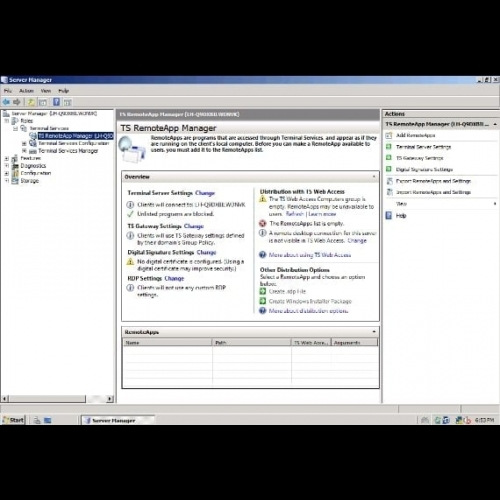Click the Up One Level folder toolbar icon

(x=31, y=102)
